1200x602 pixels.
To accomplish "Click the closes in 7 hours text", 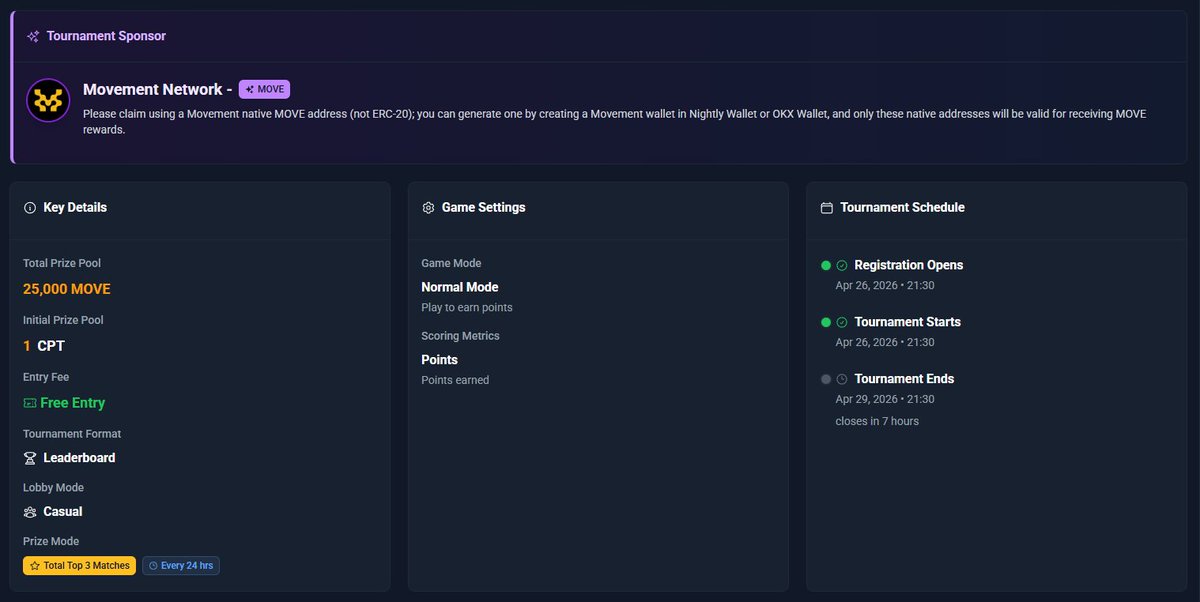I will [877, 422].
